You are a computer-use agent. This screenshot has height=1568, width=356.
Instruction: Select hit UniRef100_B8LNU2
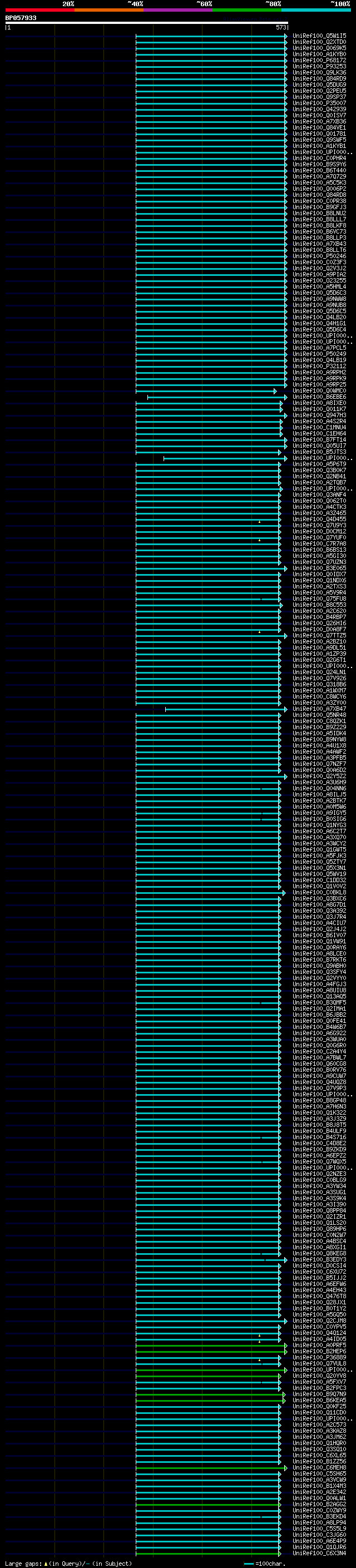[319, 213]
